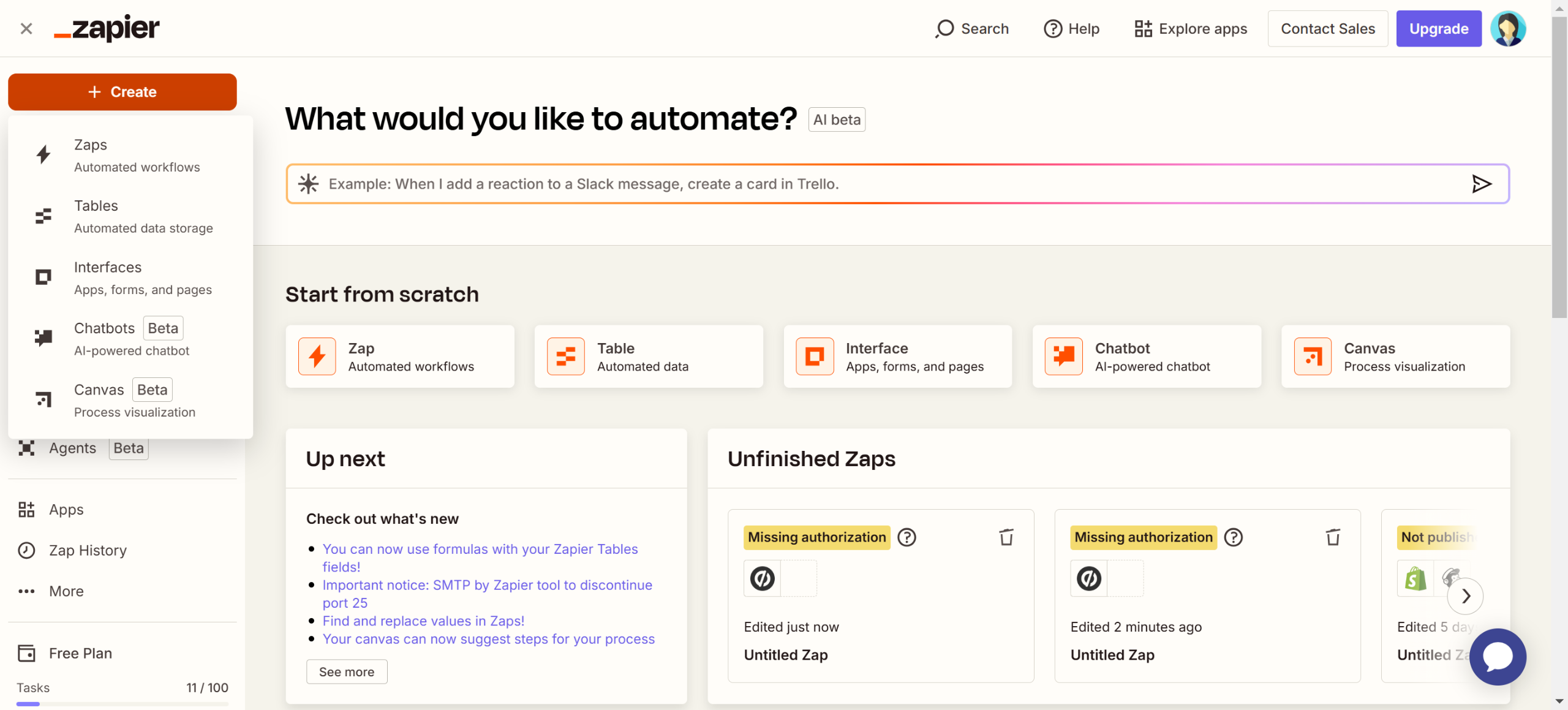
Task: Delete the first Untitled Zap trash icon
Action: point(1006,537)
